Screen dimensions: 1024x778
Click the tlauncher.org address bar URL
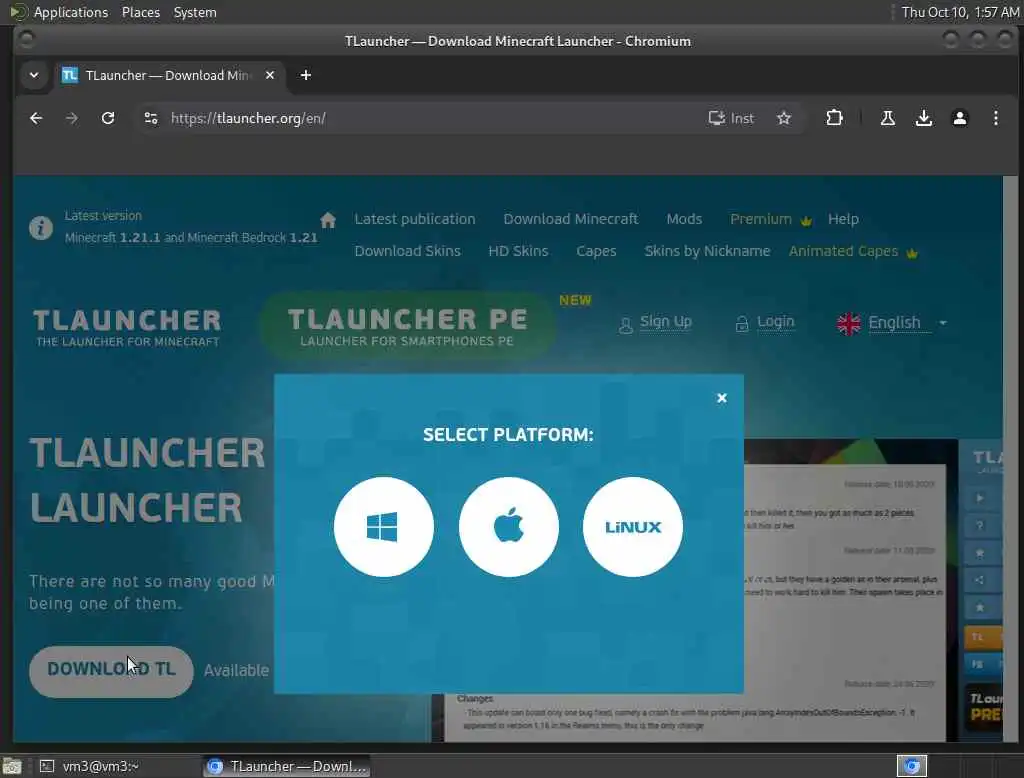pos(248,118)
